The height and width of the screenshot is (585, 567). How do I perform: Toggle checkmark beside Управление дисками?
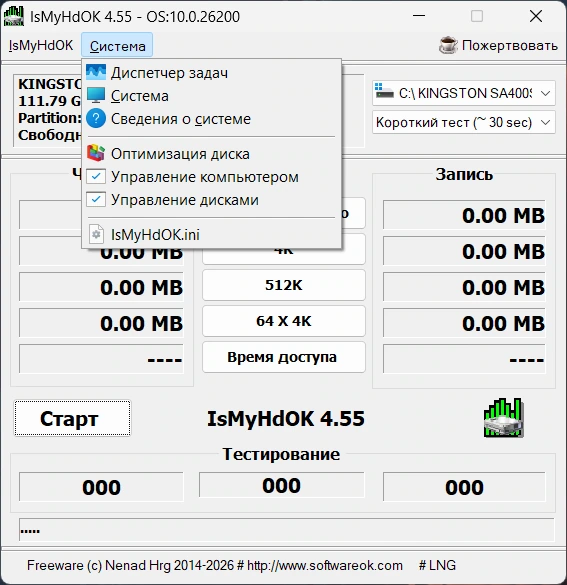96,200
